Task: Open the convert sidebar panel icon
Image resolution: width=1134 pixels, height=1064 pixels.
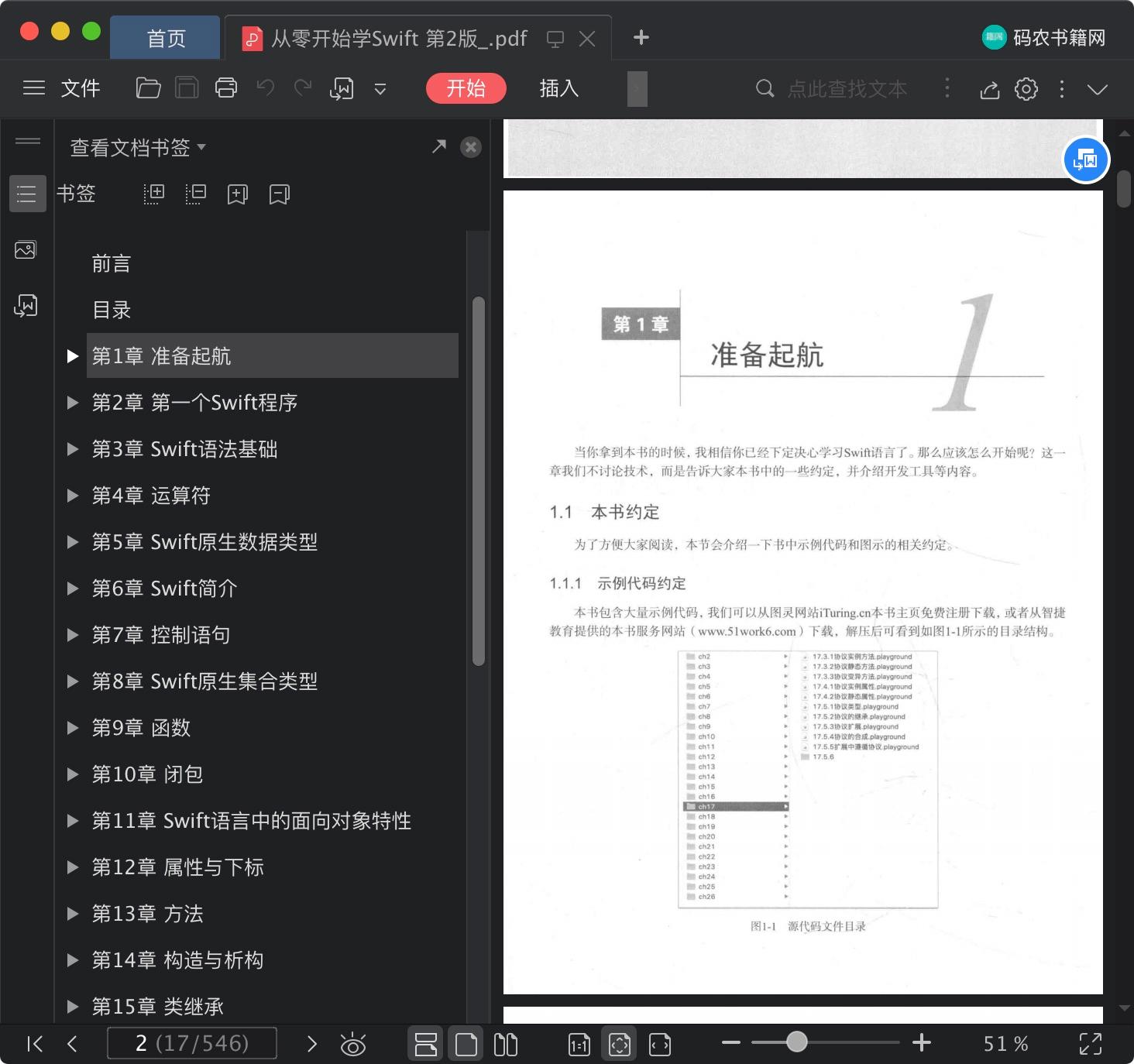Action: click(26, 306)
